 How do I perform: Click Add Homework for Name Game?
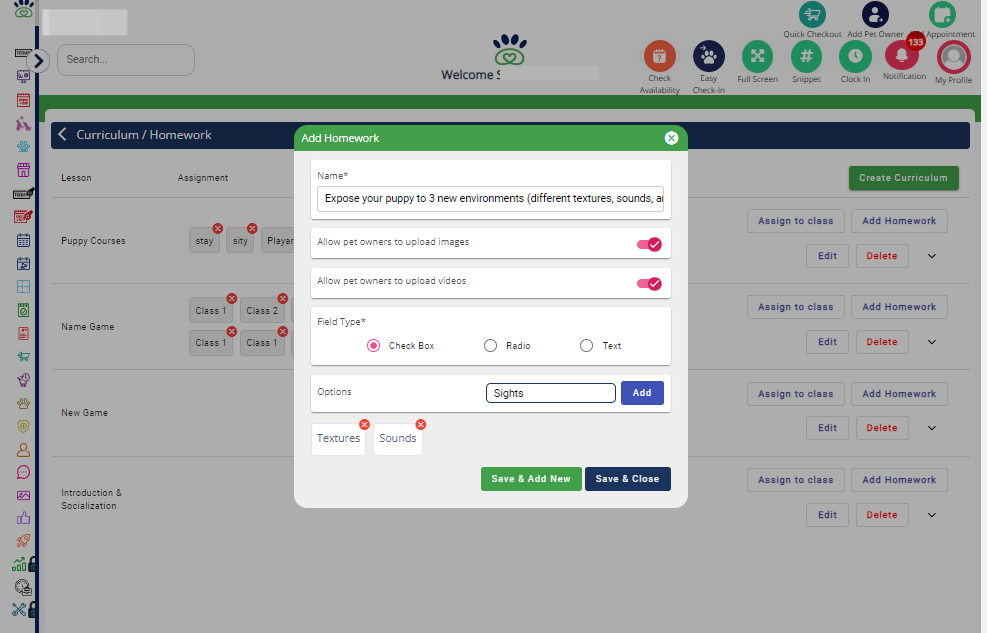[x=899, y=307]
